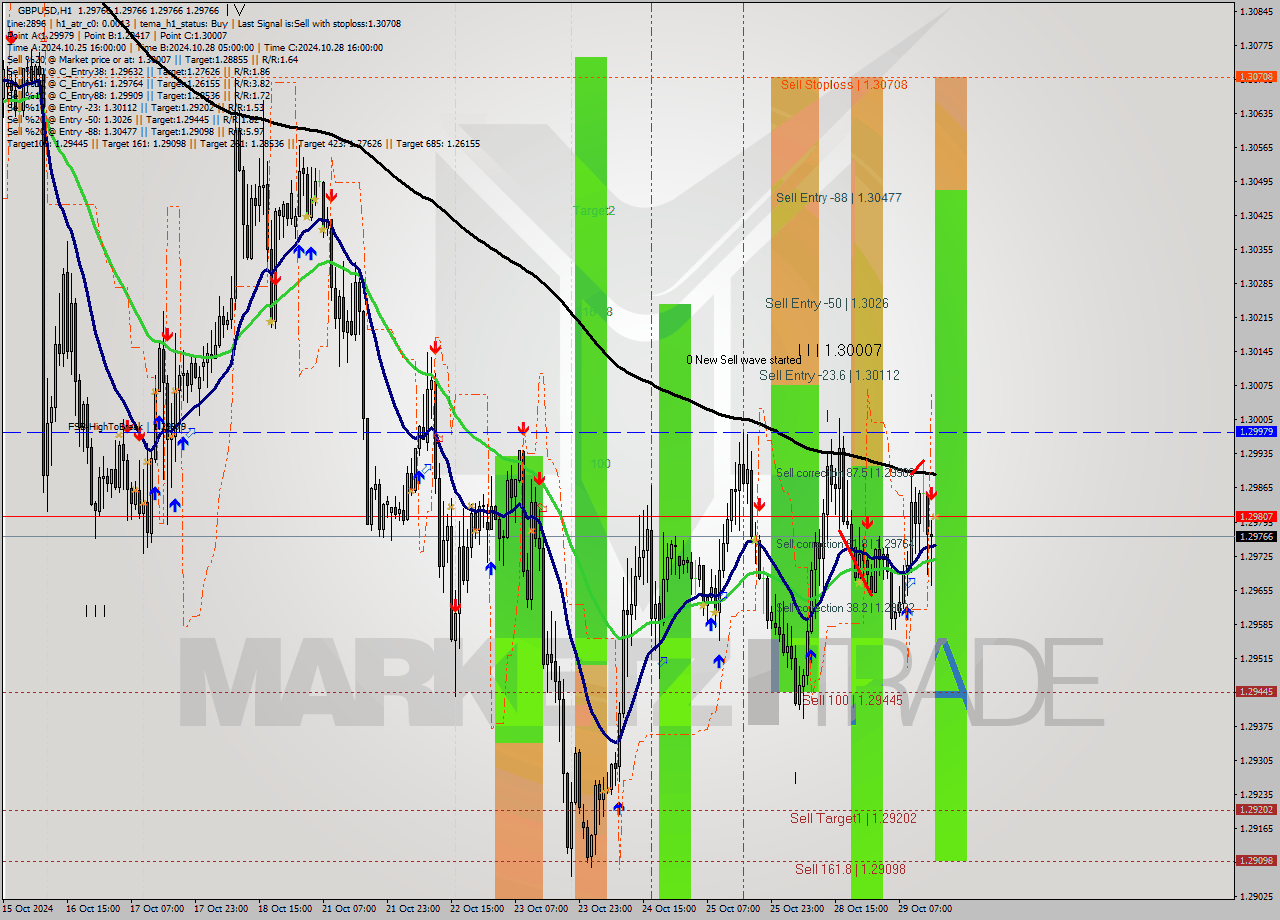The height and width of the screenshot is (920, 1280).
Task: Click the 'Sell Entry -50 | 1.3026' label
Action: [826, 303]
